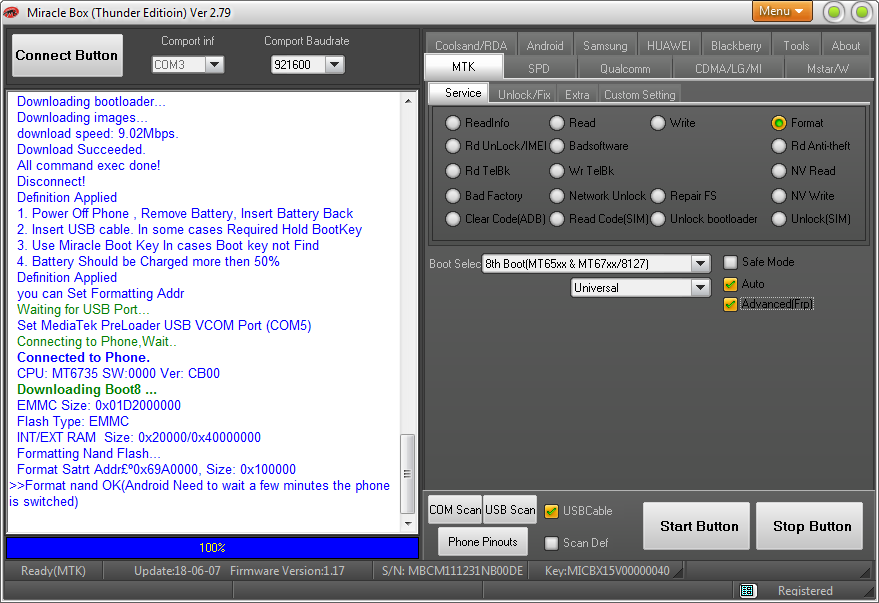Switch to the Qualcomm tab
This screenshot has height=603, width=879.
[625, 68]
